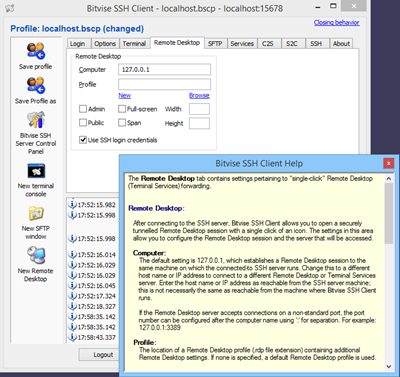Enable the Admin checkbox
This screenshot has height=377, width=400.
pyautogui.click(x=83, y=109)
